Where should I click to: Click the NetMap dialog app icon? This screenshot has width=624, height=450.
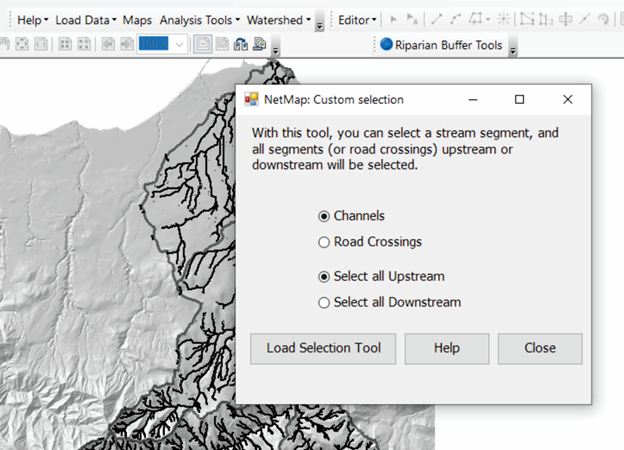(252, 99)
